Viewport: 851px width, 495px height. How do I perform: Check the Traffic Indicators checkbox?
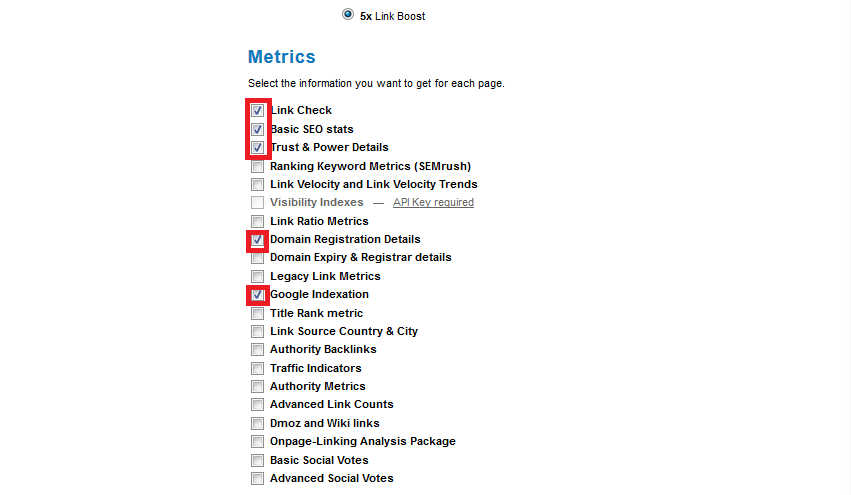[x=258, y=369]
